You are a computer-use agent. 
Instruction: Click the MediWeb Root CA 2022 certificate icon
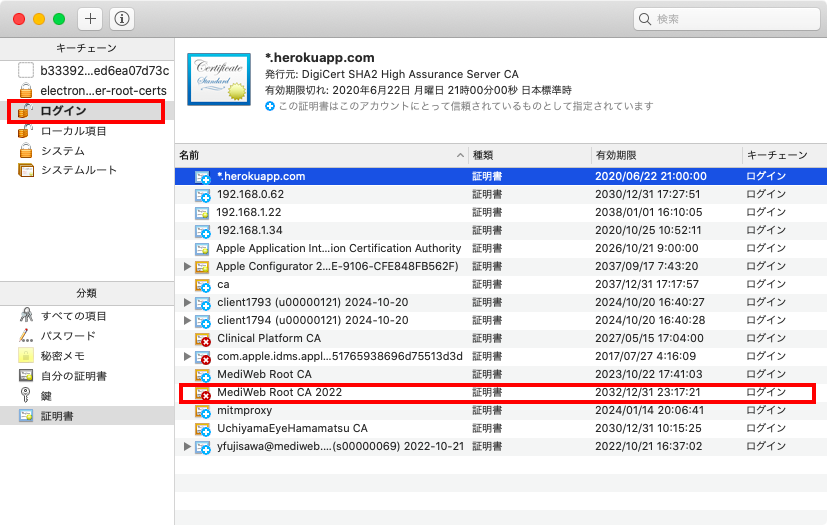[203, 393]
